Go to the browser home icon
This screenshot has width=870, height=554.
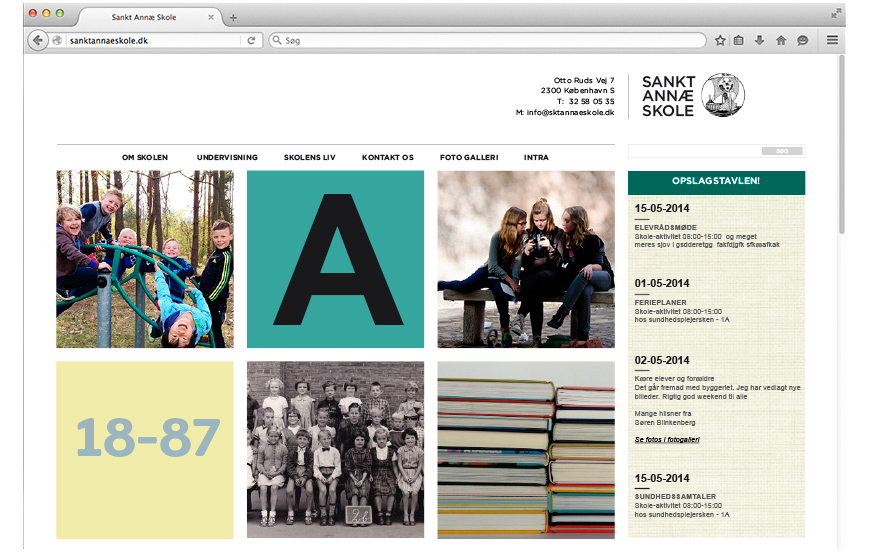tap(781, 41)
